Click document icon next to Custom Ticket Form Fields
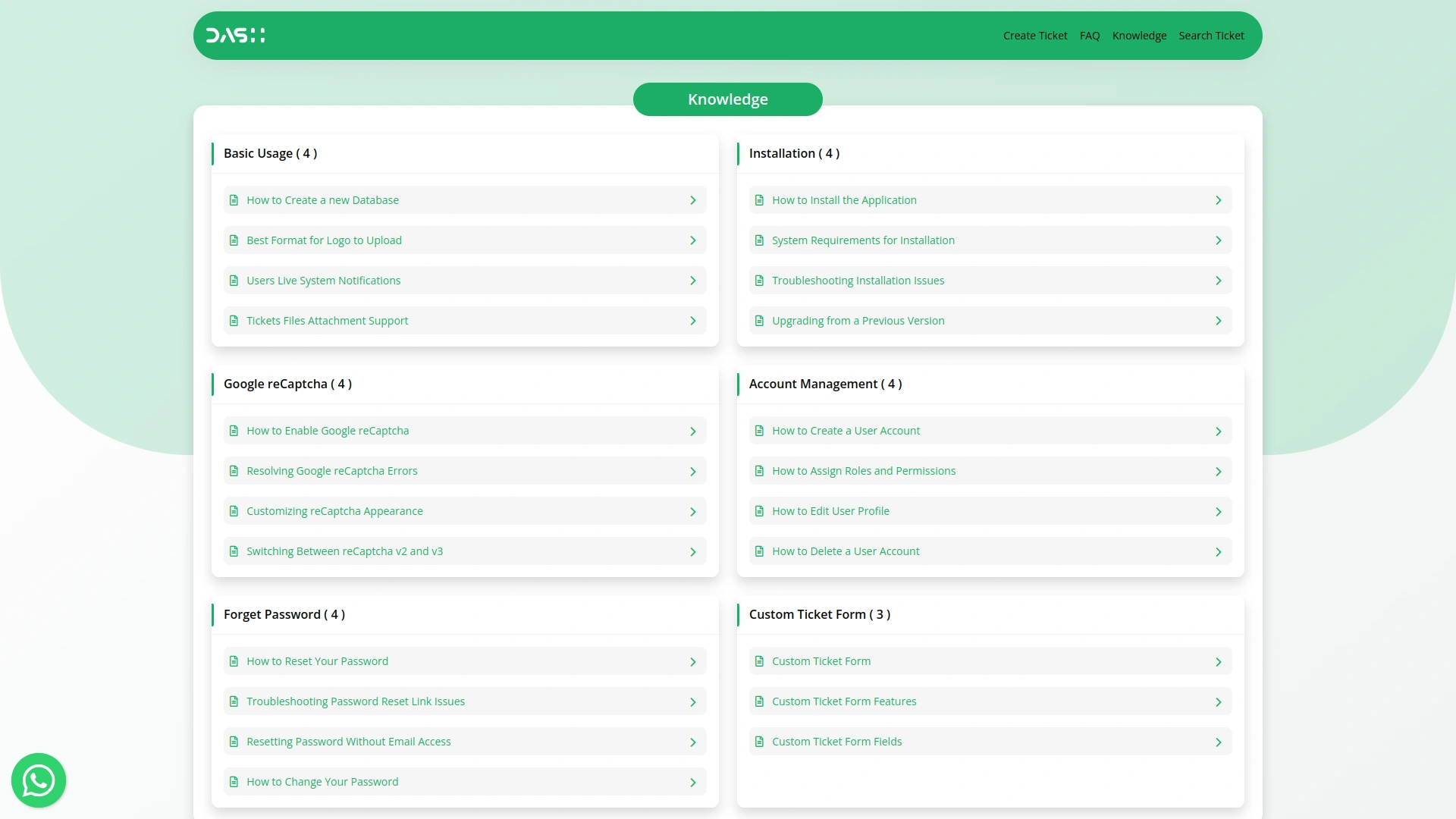 click(759, 742)
